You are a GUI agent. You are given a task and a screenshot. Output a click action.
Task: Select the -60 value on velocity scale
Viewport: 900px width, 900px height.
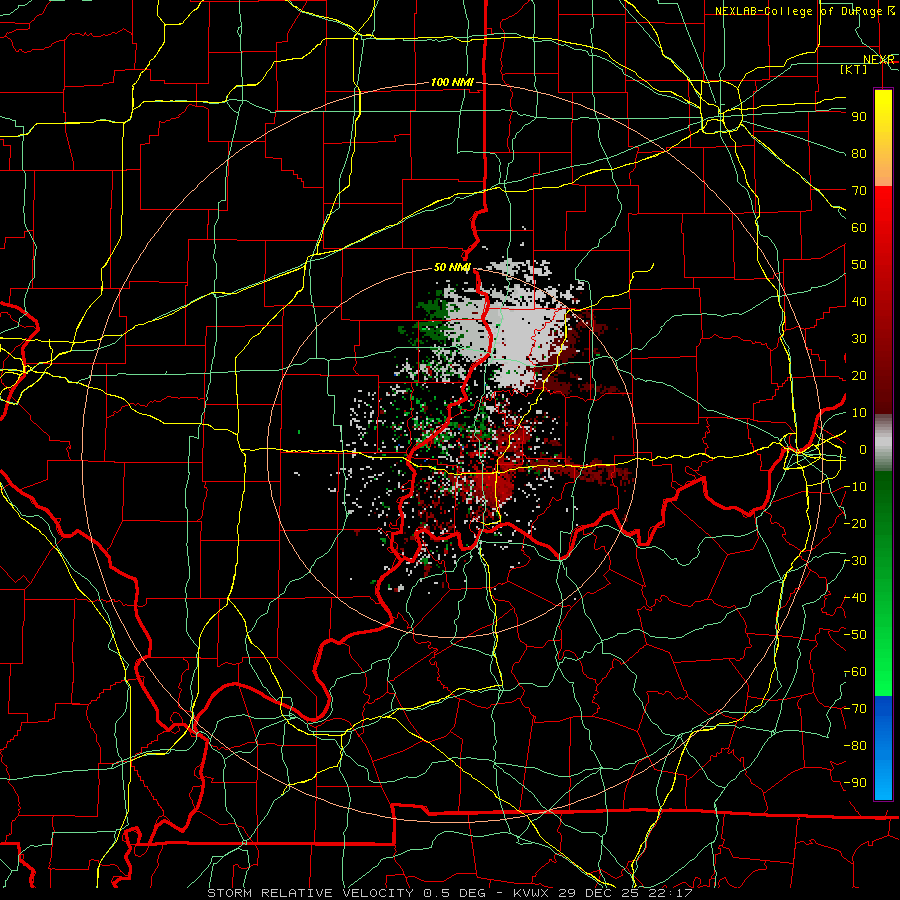click(855, 672)
